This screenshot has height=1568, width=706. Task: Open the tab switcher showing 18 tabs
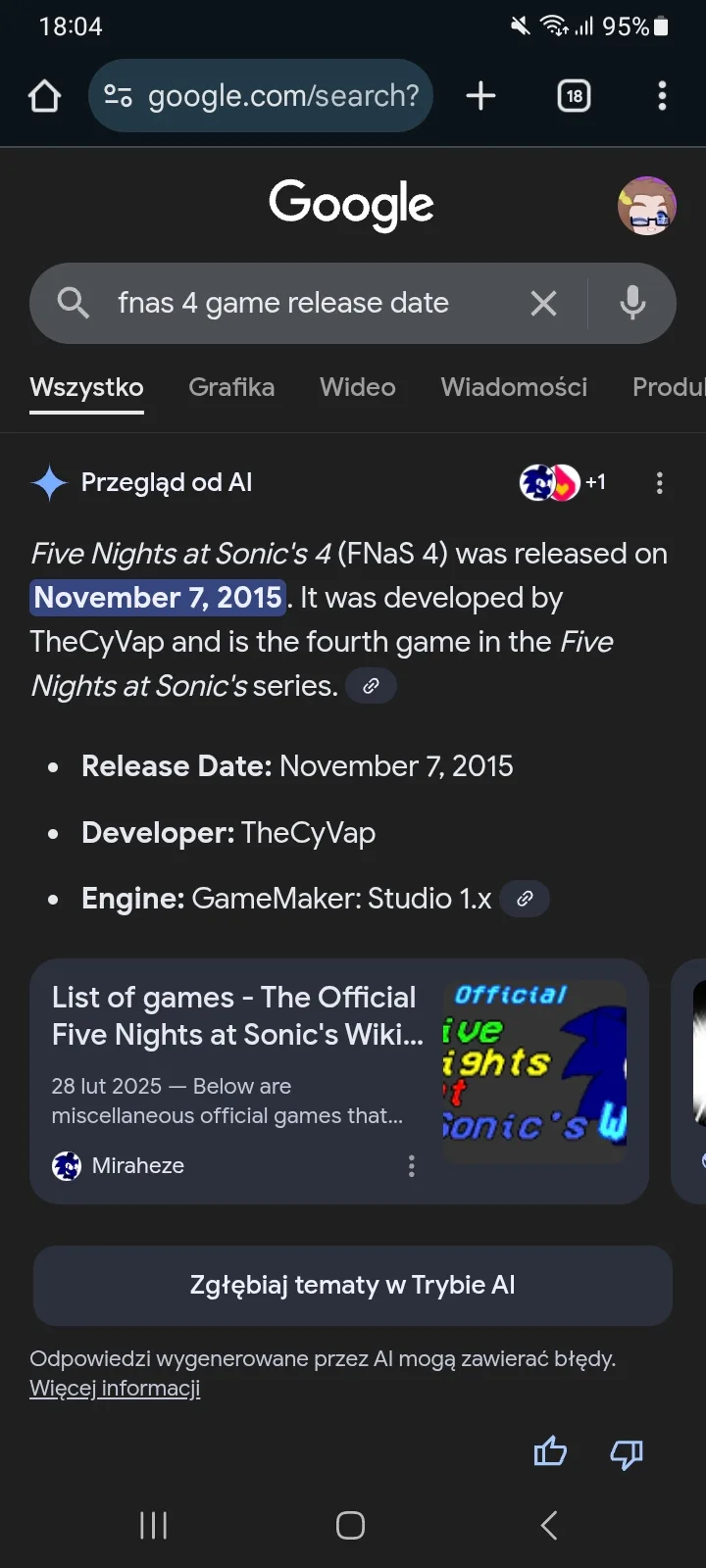(574, 96)
